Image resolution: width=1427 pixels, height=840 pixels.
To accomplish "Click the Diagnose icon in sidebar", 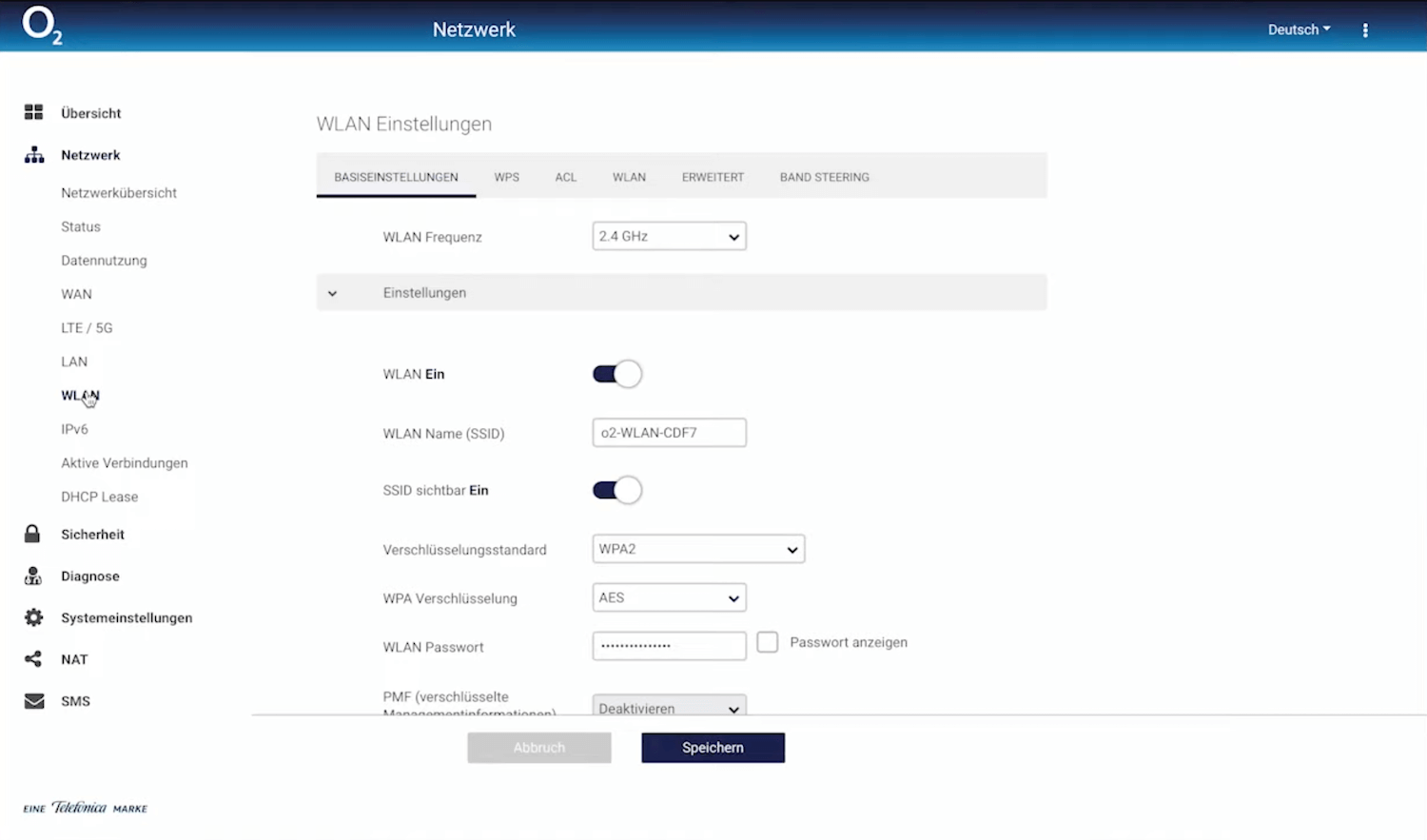I will click(33, 576).
